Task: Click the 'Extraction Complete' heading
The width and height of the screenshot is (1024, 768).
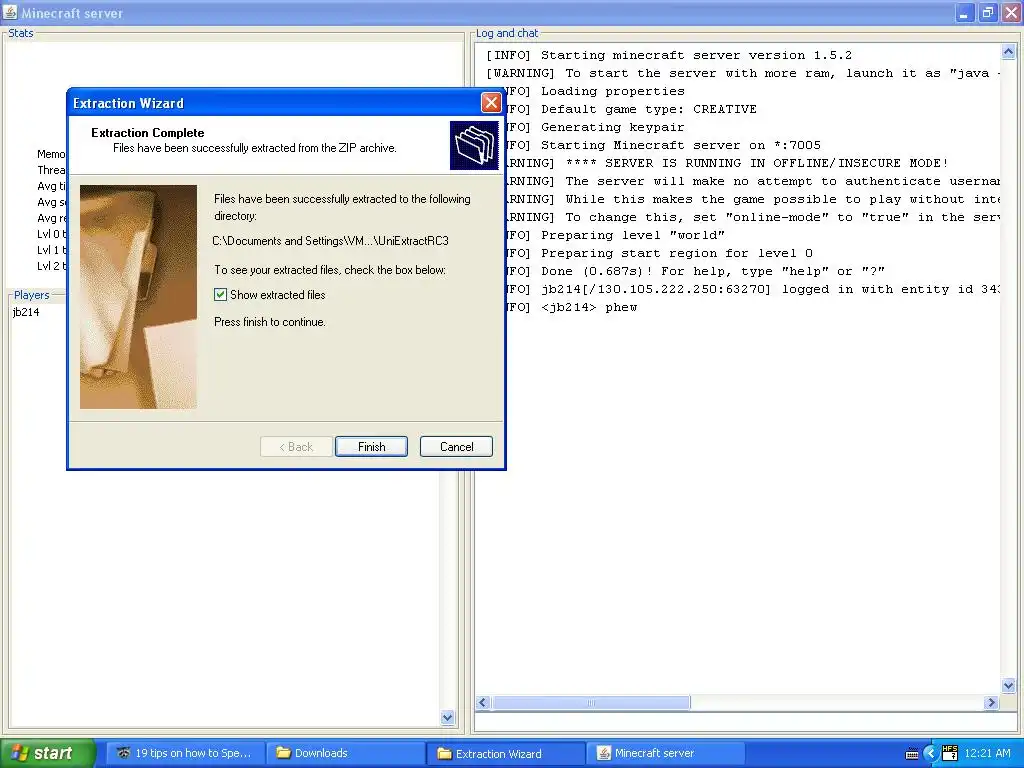Action: (148, 133)
